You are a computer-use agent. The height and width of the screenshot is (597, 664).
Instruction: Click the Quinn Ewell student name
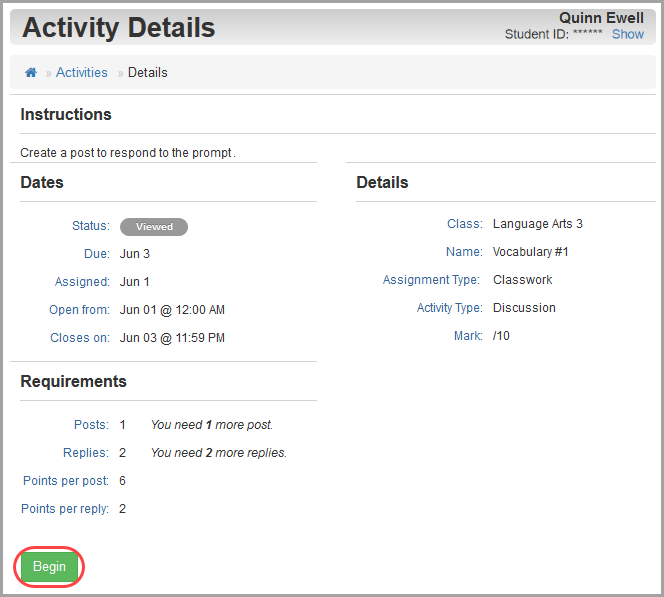[x=601, y=18]
